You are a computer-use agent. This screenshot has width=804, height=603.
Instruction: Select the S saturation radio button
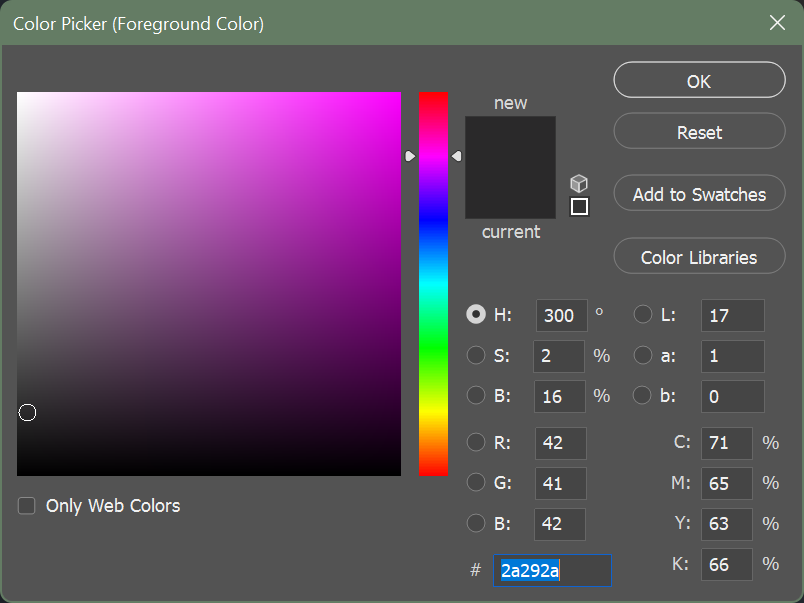476,355
